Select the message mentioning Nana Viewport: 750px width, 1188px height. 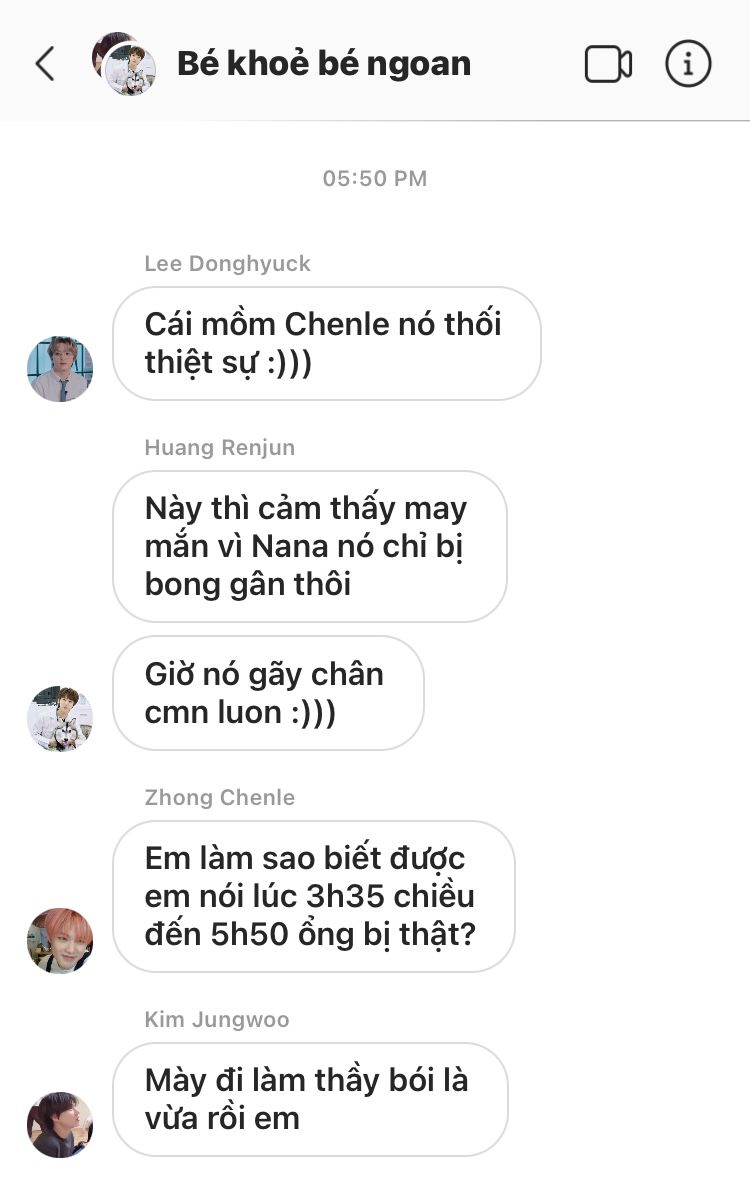coord(310,546)
